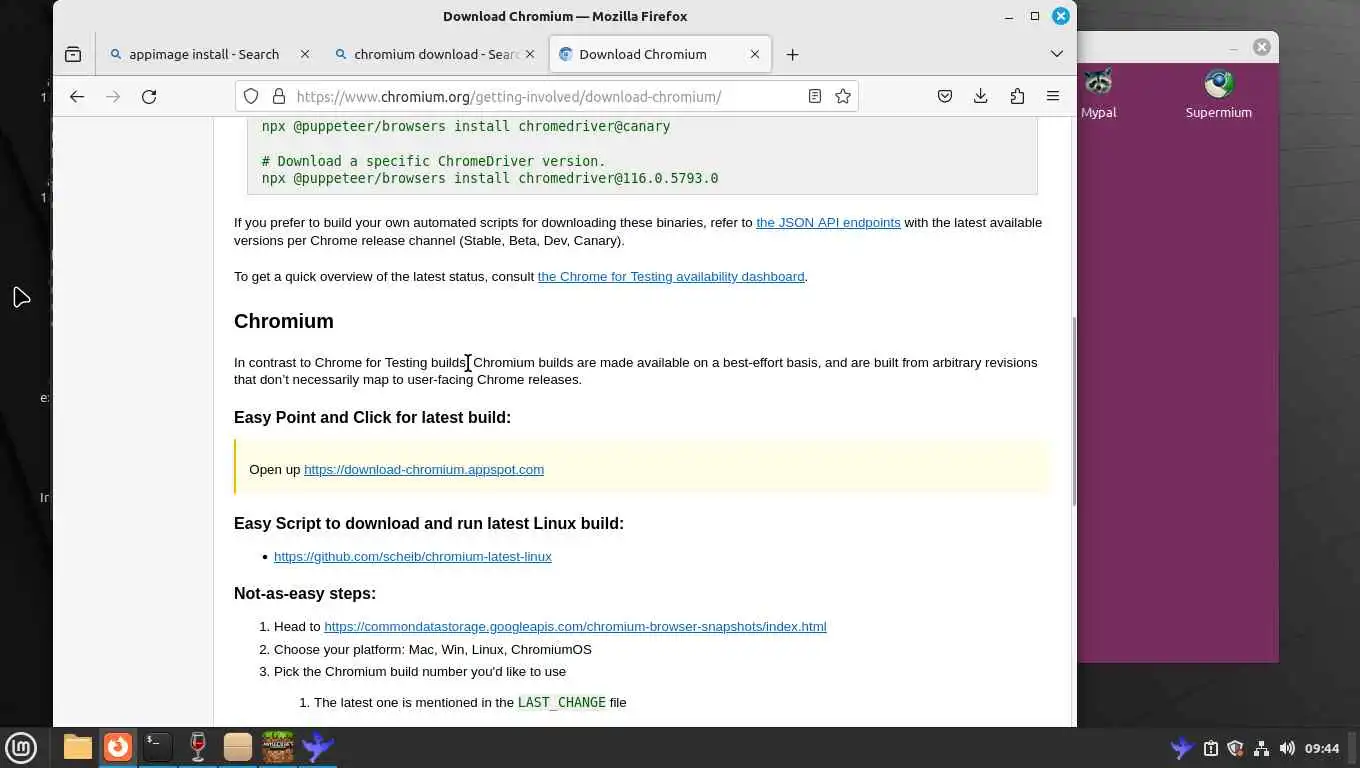
Task: Click the chromedriver@116.0.5793.0 code line
Action: click(x=490, y=178)
